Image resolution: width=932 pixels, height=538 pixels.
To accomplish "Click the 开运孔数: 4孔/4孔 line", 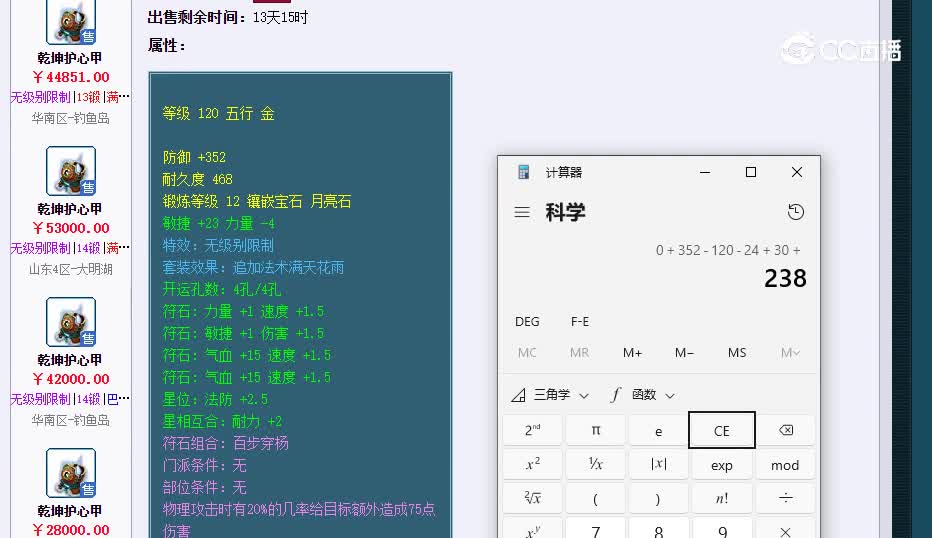I will (x=222, y=290).
